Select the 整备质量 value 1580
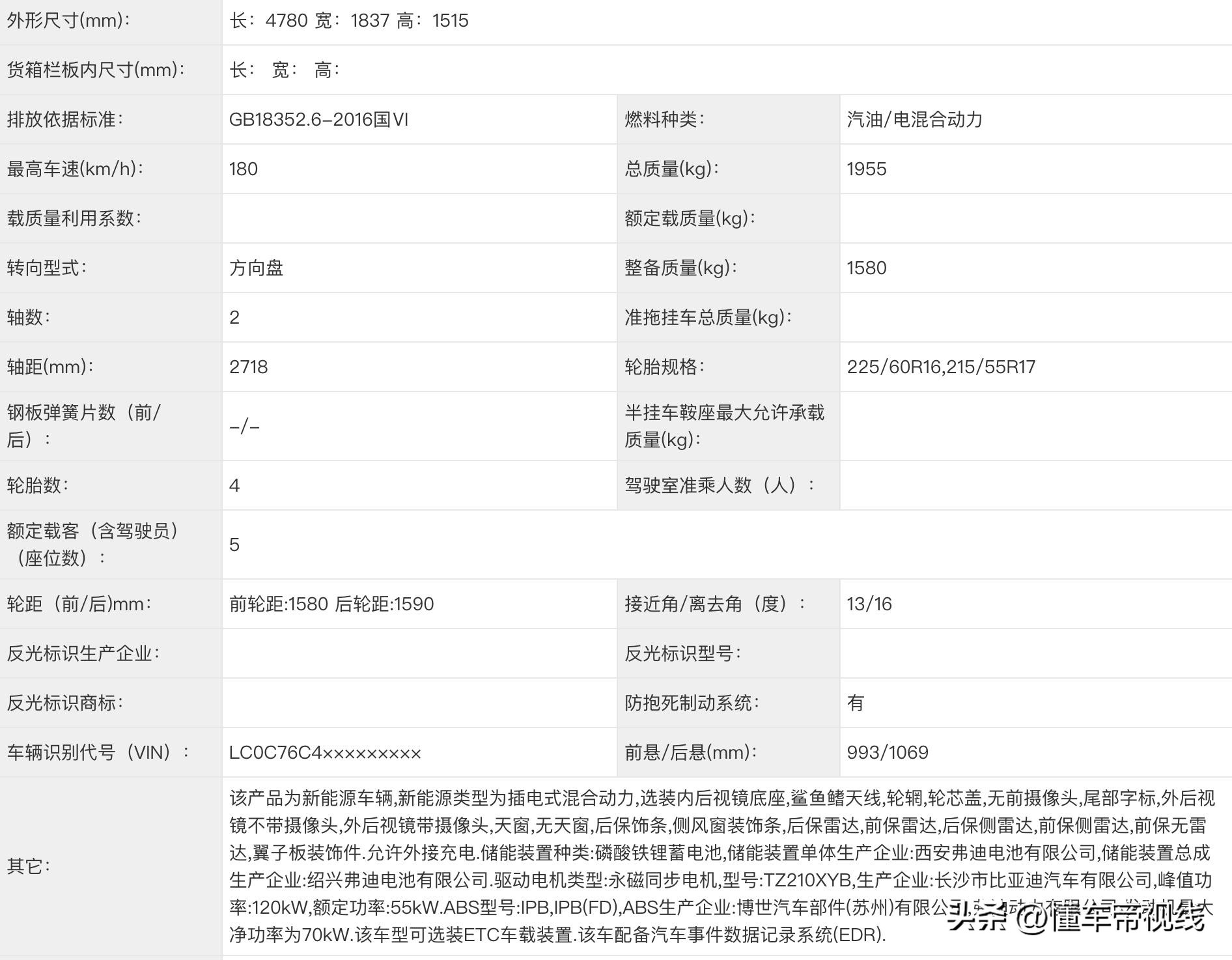 (867, 268)
